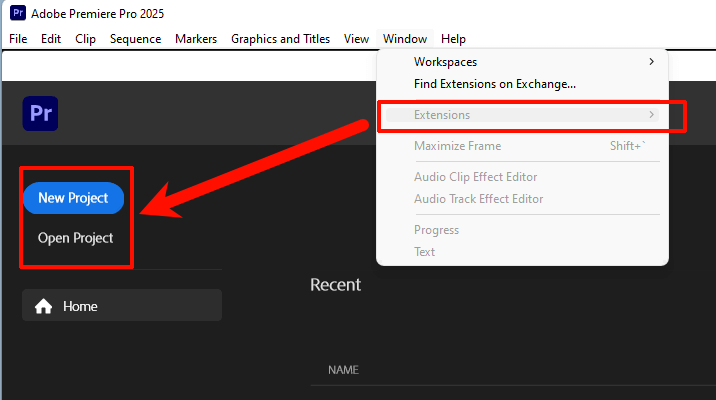716x400 pixels.
Task: Click the Recent heading
Action: tap(336, 285)
